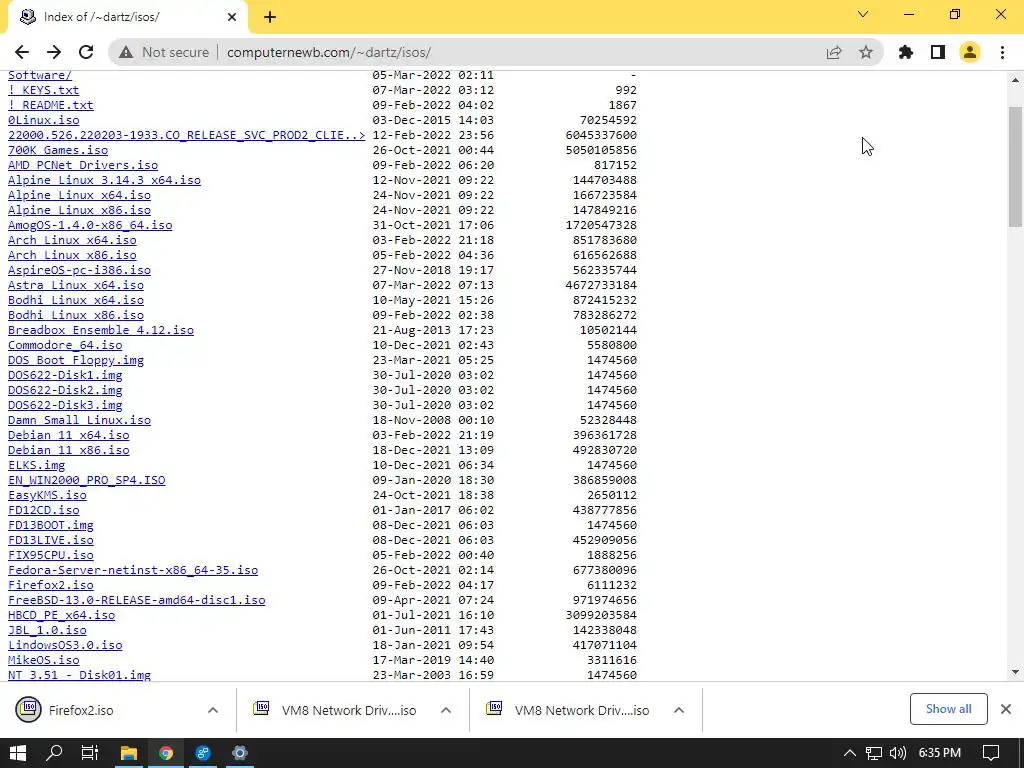Click the 22000.526.220203-1933 release link
Image resolution: width=1024 pixels, height=768 pixels.
point(186,135)
